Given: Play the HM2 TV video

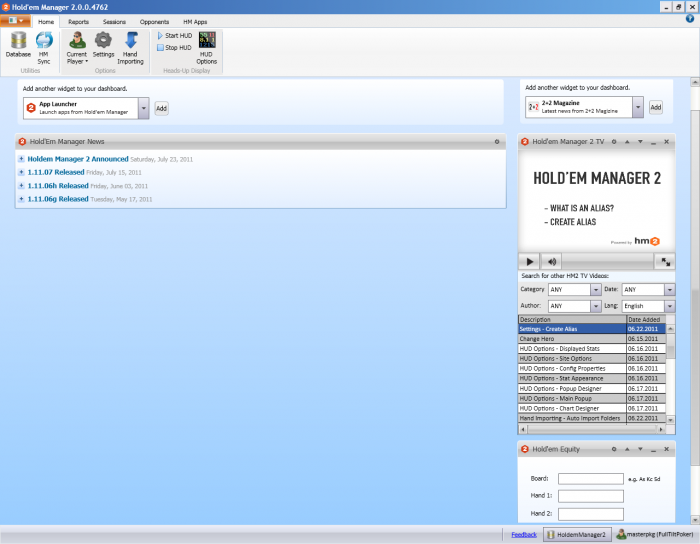Looking at the screenshot, I should click(x=529, y=262).
